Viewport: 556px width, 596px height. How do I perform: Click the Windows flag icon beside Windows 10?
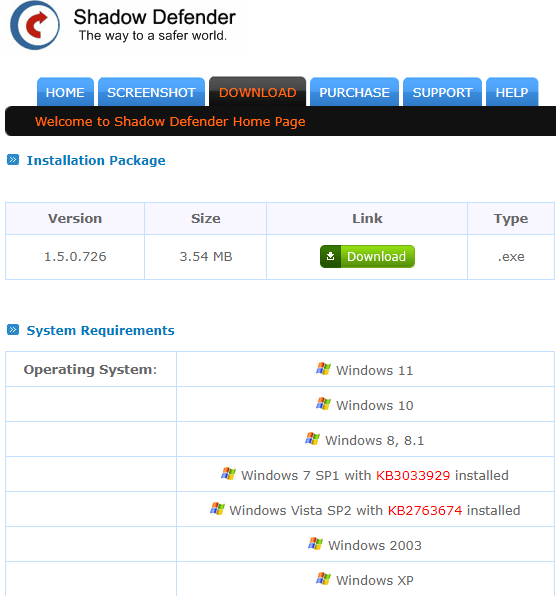pyautogui.click(x=323, y=404)
